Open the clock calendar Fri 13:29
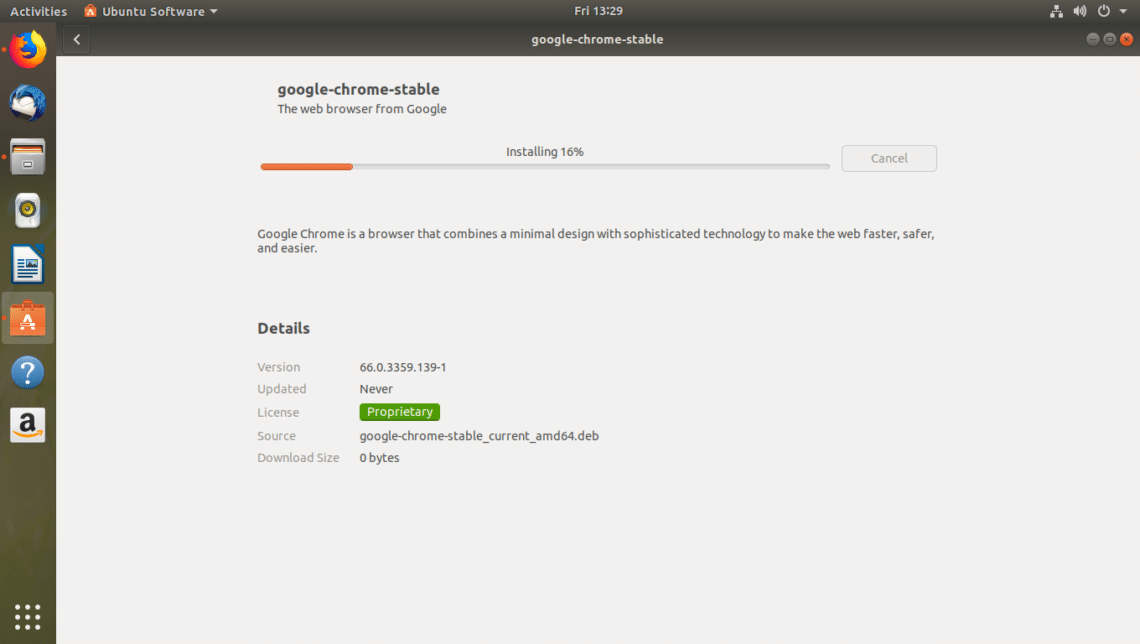The height and width of the screenshot is (644, 1140). pyautogui.click(x=598, y=11)
